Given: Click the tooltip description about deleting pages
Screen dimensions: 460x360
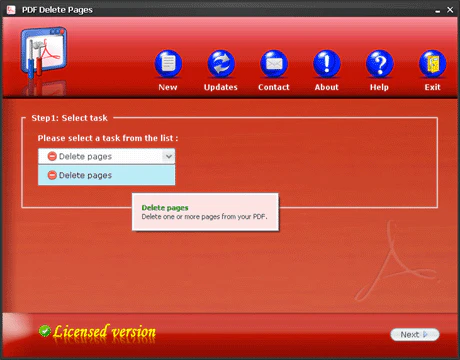Looking at the screenshot, I should [204, 217].
